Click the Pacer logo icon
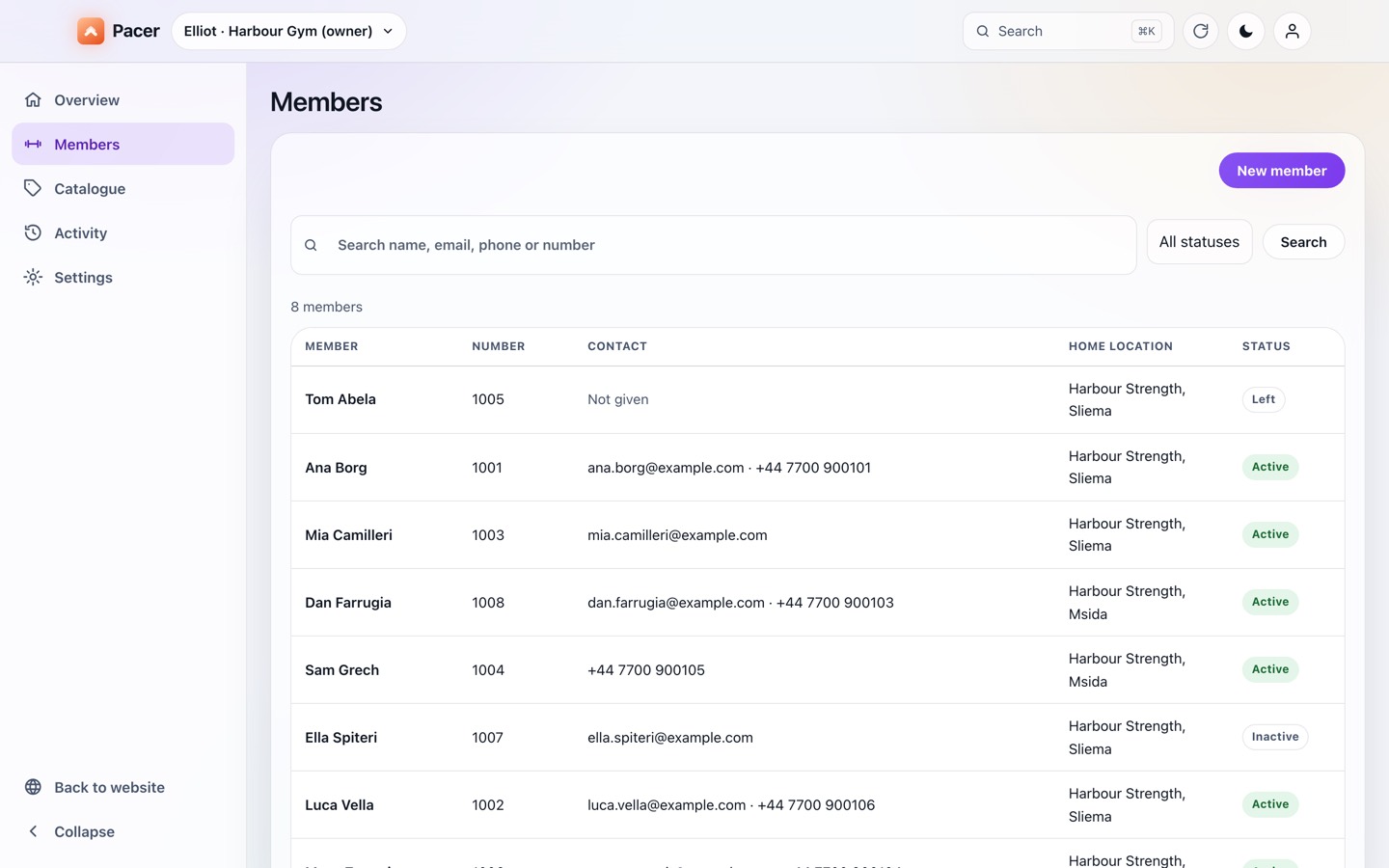The width and height of the screenshot is (1389, 868). pos(91,31)
